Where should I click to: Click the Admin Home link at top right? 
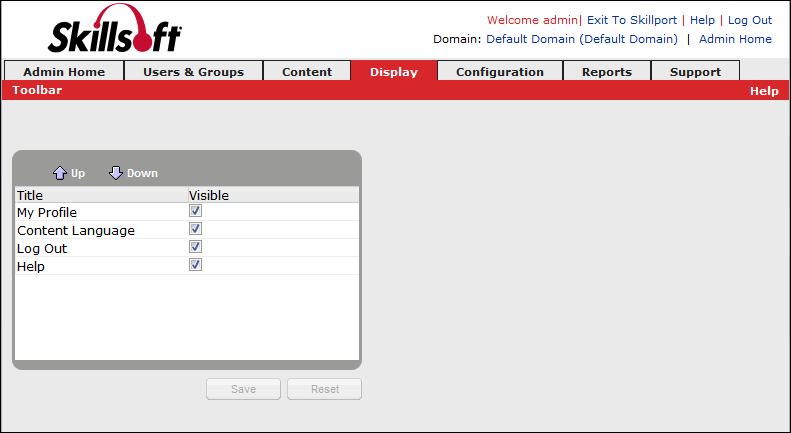735,39
